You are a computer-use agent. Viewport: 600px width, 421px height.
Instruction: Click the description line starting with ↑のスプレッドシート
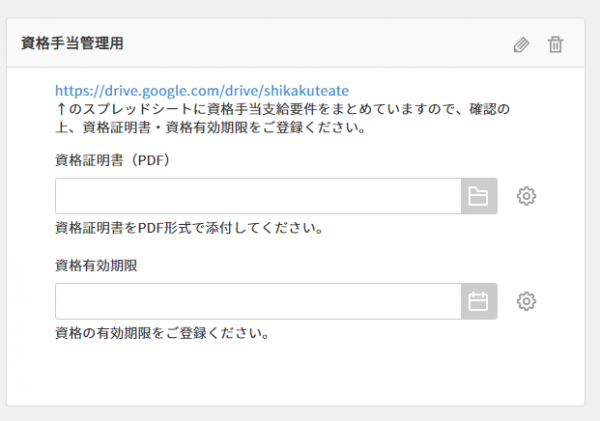[x=283, y=109]
